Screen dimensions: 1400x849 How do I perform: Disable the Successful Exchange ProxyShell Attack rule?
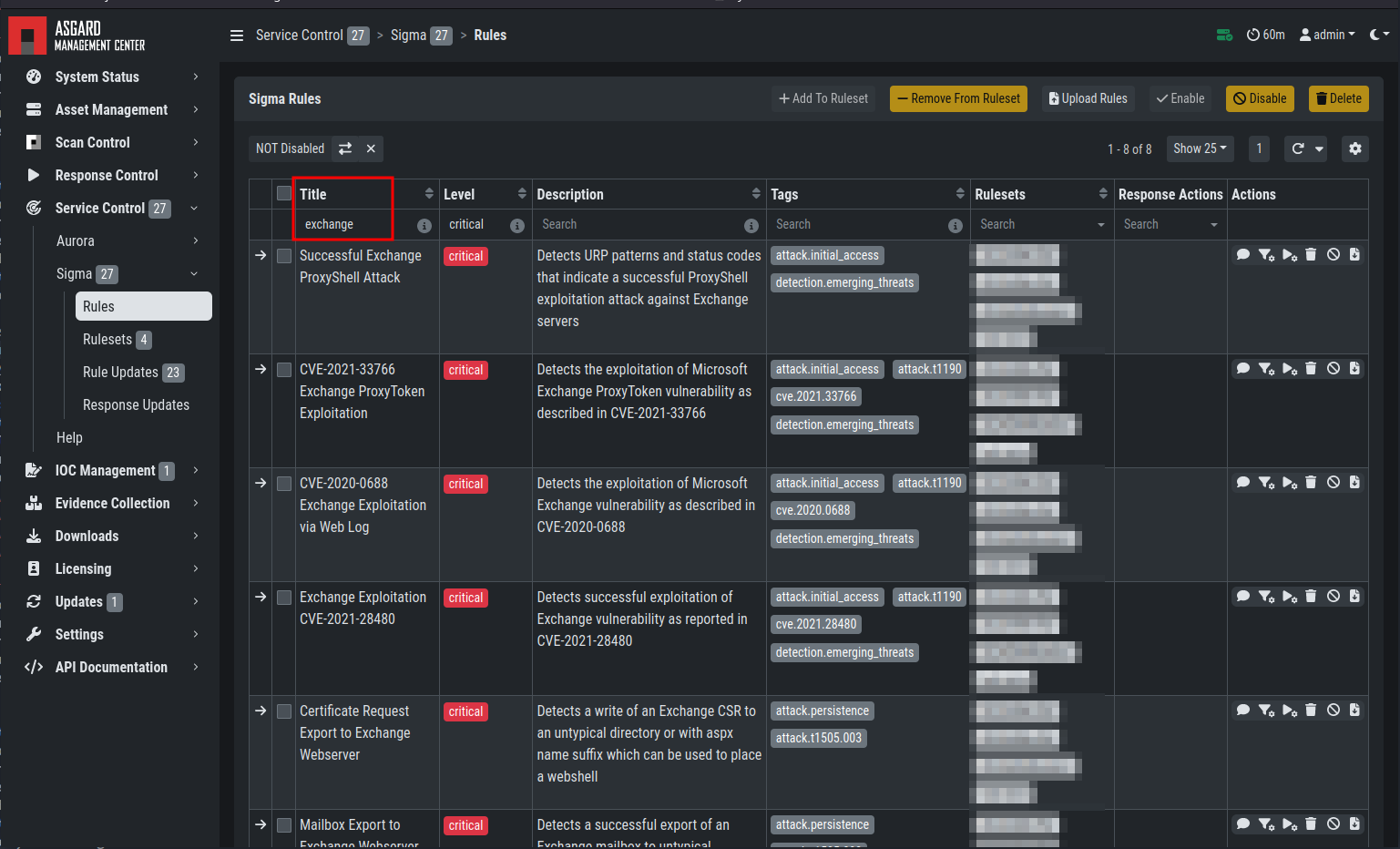click(x=1334, y=255)
